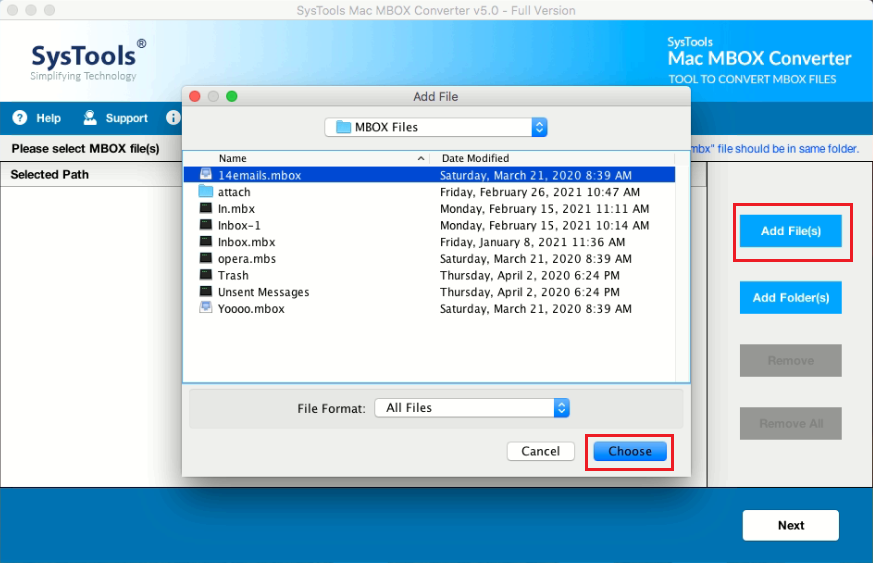This screenshot has height=563, width=873.
Task: Click the 14emails.mbox file icon
Action: tap(205, 174)
